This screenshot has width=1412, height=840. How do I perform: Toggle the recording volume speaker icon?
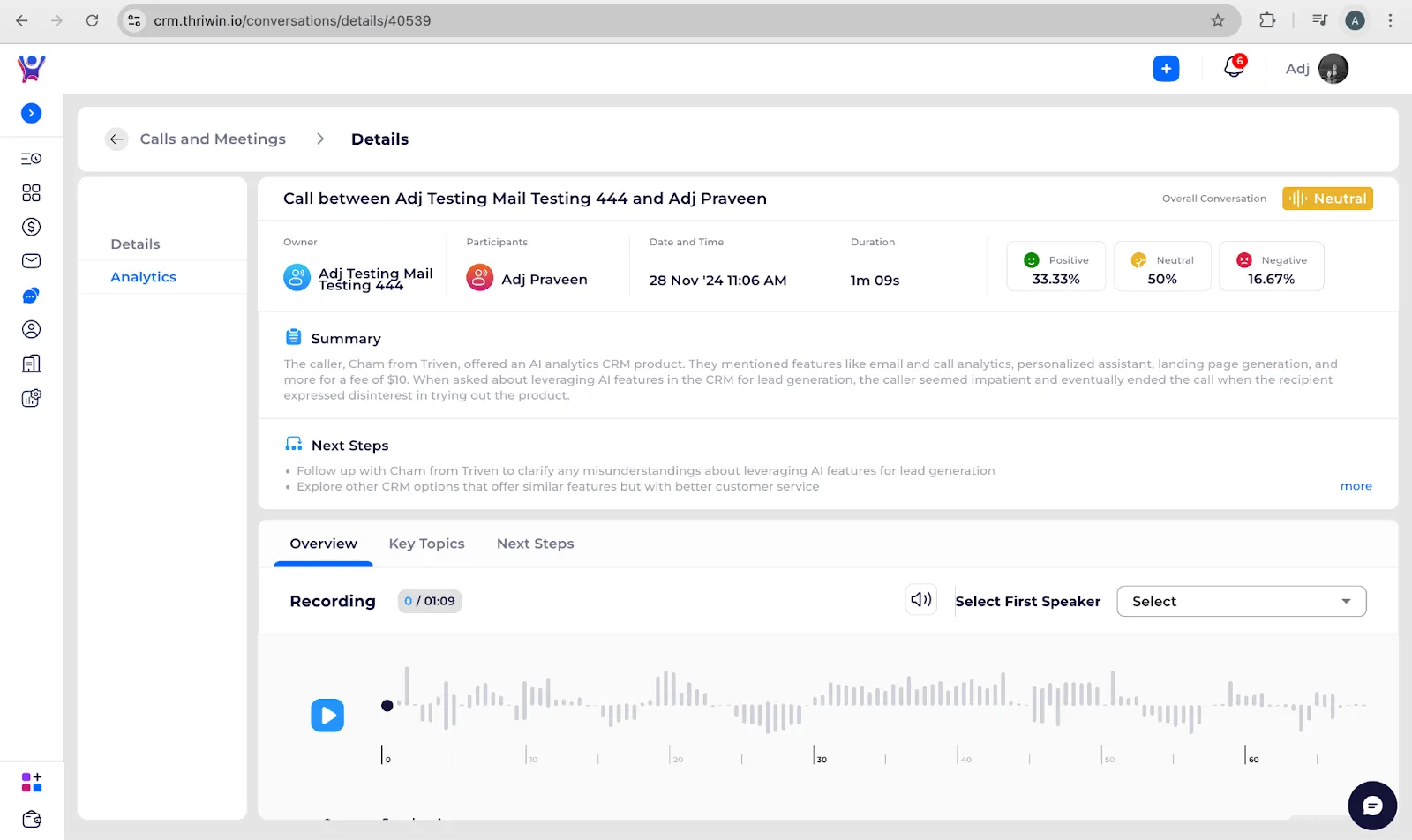(920, 600)
